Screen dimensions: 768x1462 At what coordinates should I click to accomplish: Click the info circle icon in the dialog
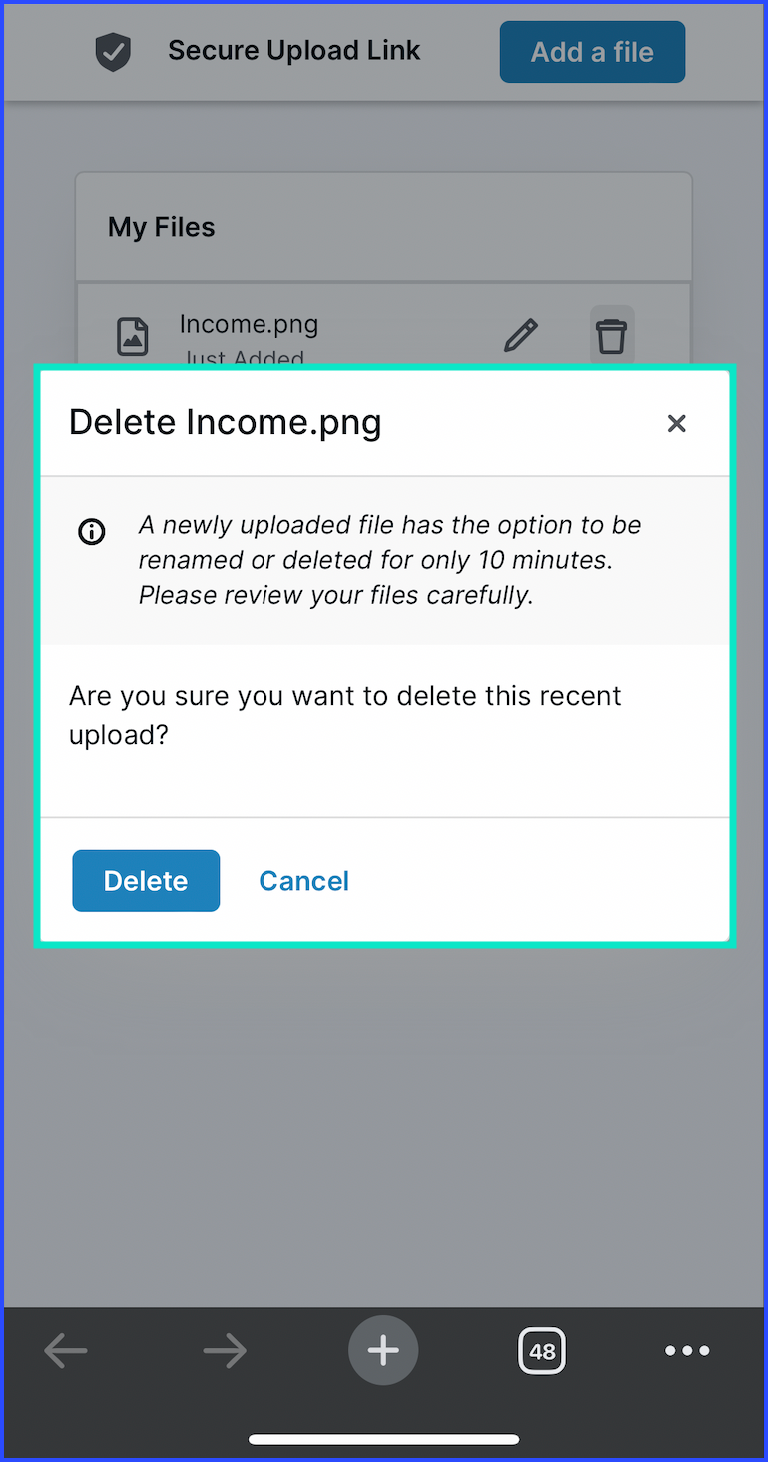coord(91,531)
